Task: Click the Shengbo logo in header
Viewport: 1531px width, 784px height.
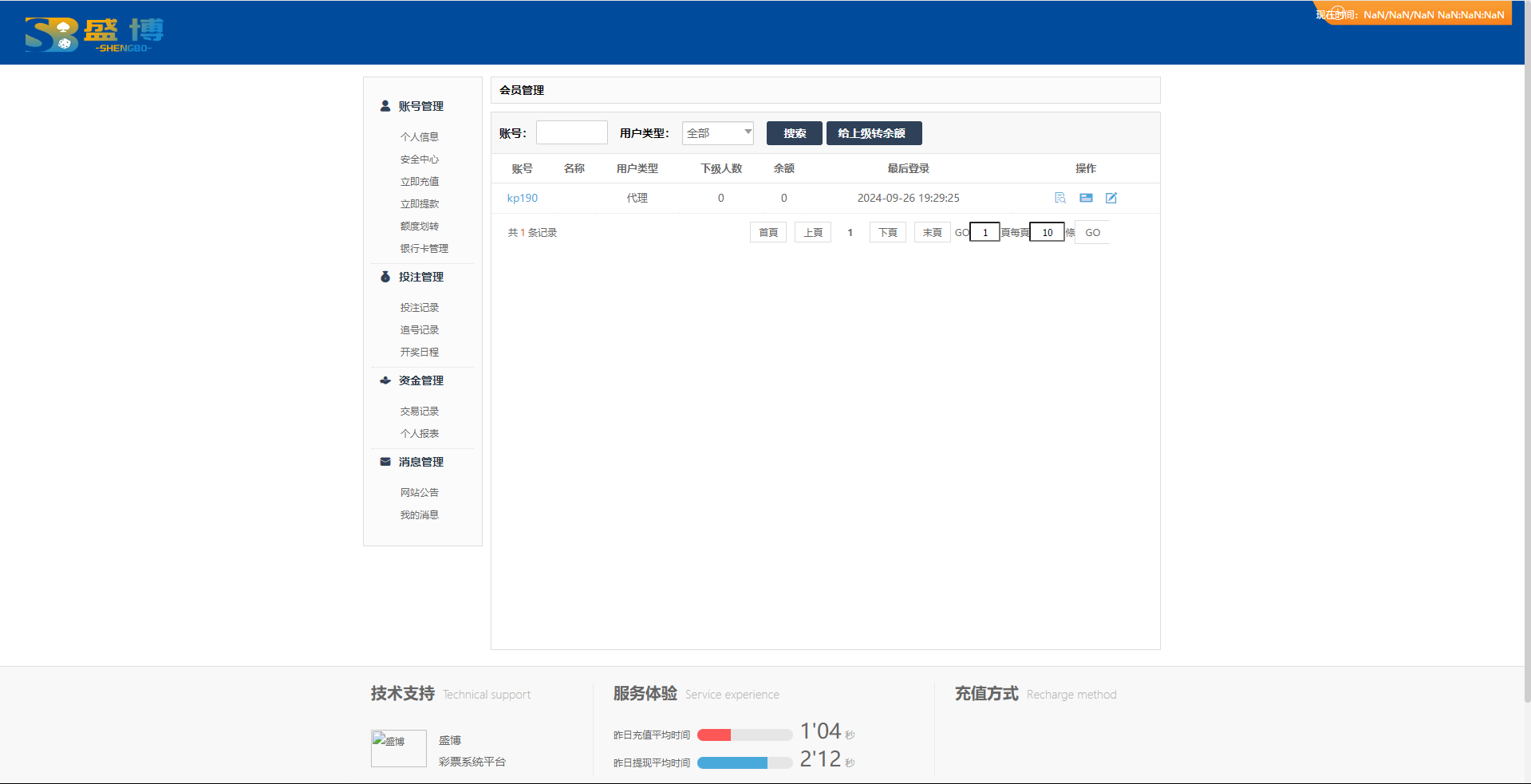Action: tap(94, 33)
